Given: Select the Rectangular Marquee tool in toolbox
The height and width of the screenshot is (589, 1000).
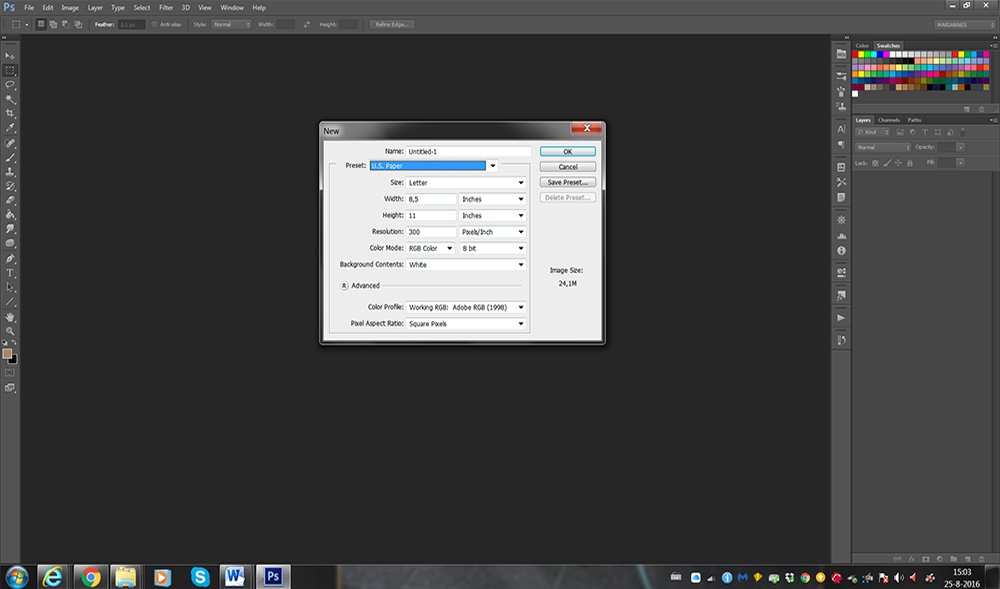Looking at the screenshot, I should (10, 70).
